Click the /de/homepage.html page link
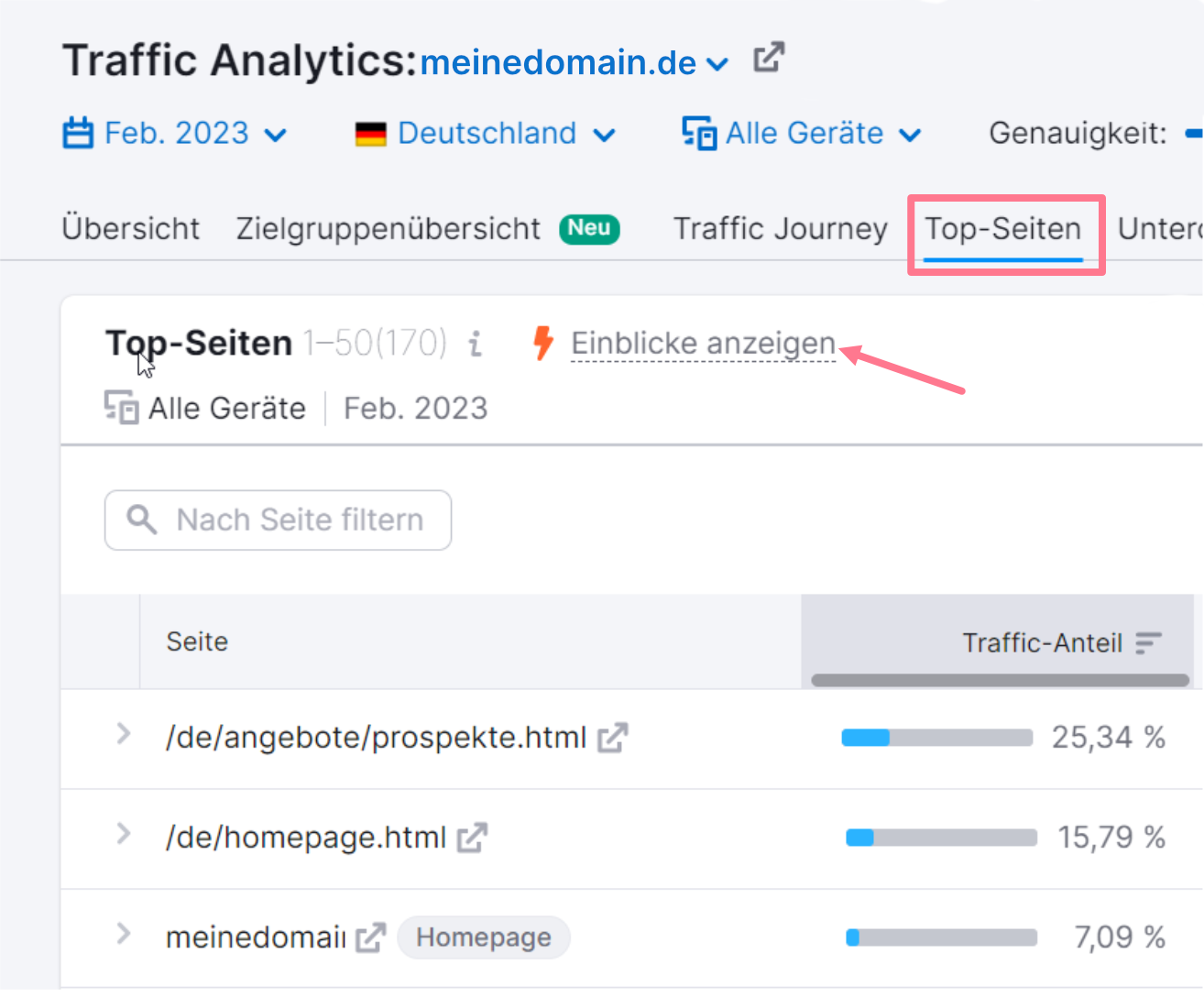 pyautogui.click(x=306, y=838)
